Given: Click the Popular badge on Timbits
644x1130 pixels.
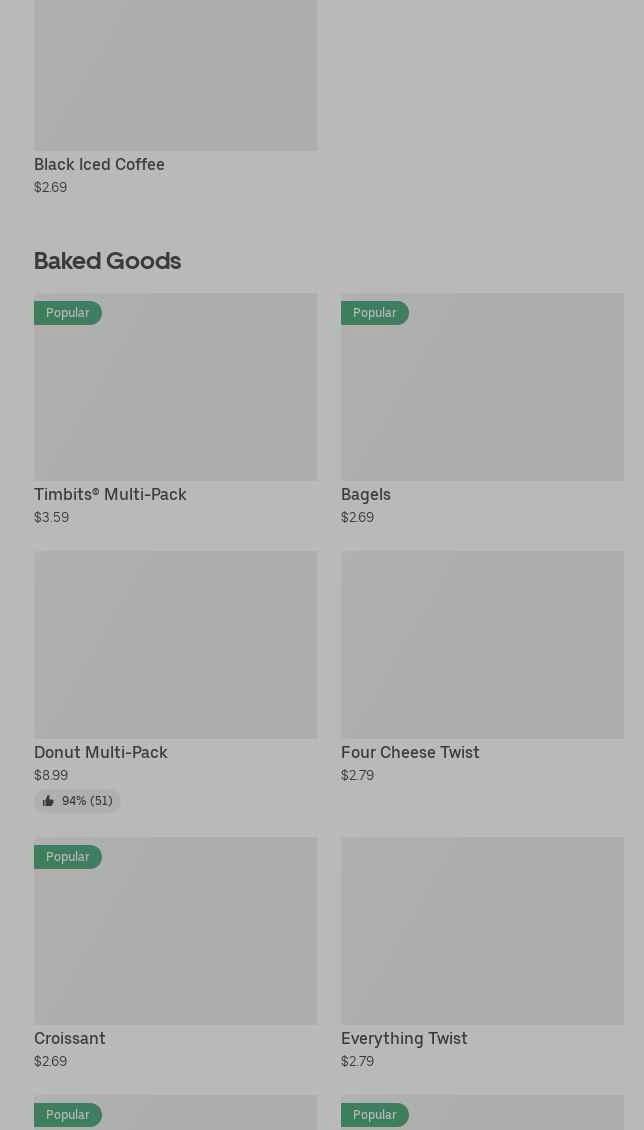Looking at the screenshot, I should tap(68, 313).
